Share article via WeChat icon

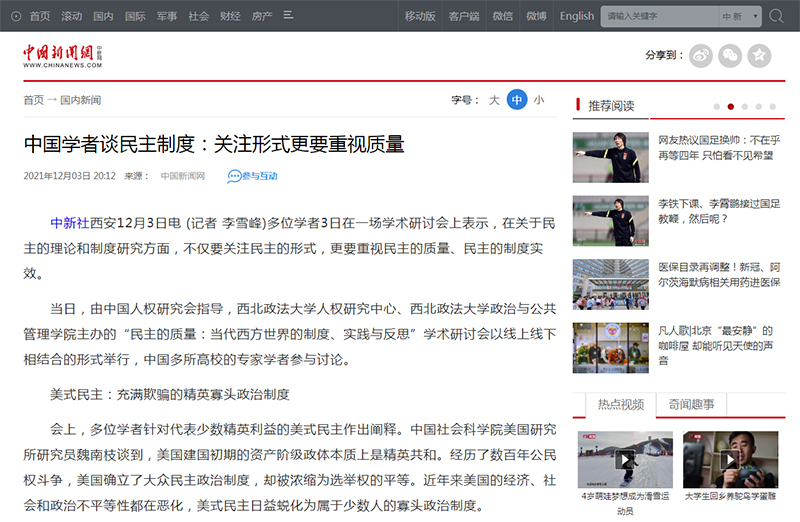pyautogui.click(x=731, y=56)
